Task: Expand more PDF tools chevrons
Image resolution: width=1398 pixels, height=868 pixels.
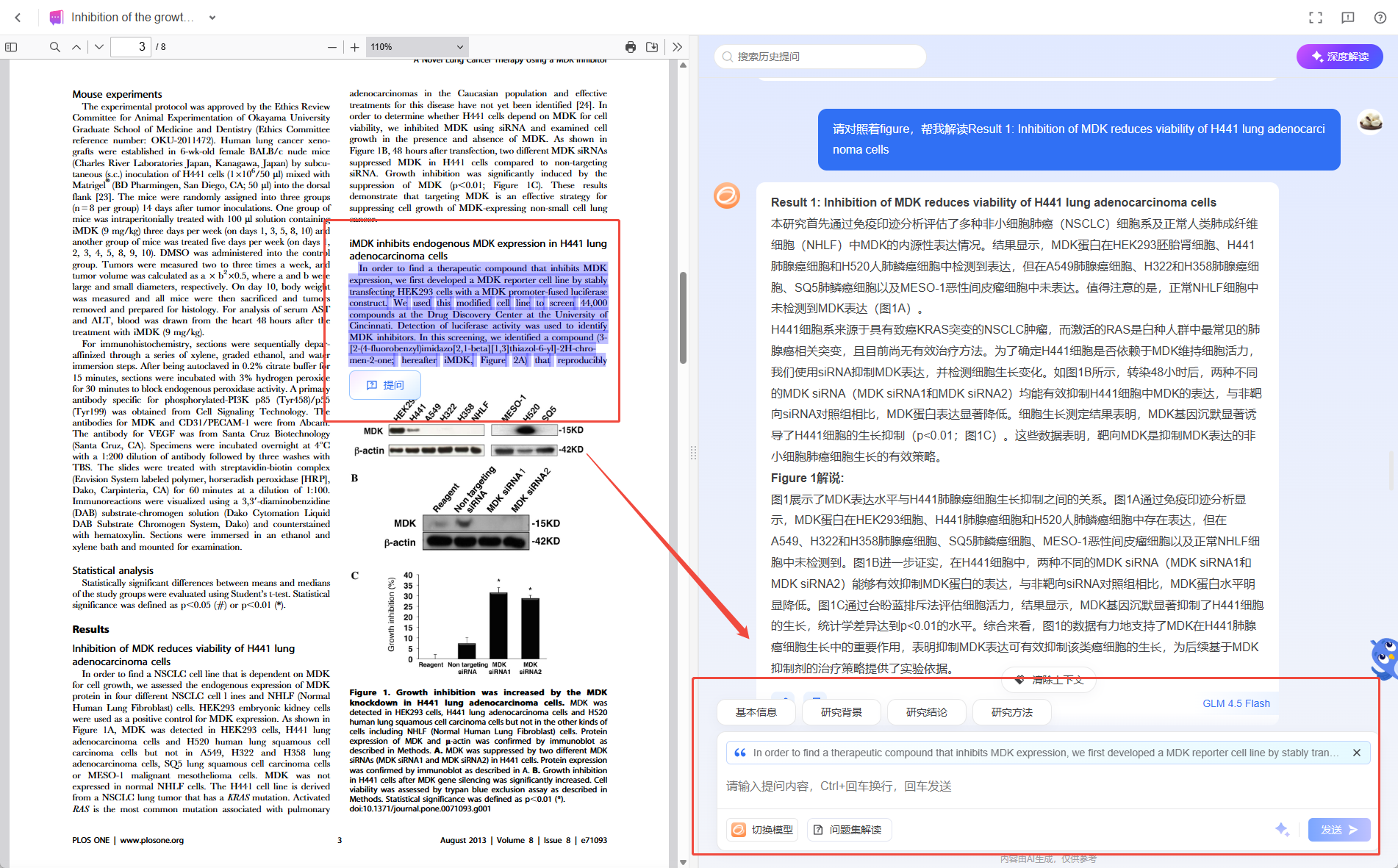Action: (x=677, y=47)
